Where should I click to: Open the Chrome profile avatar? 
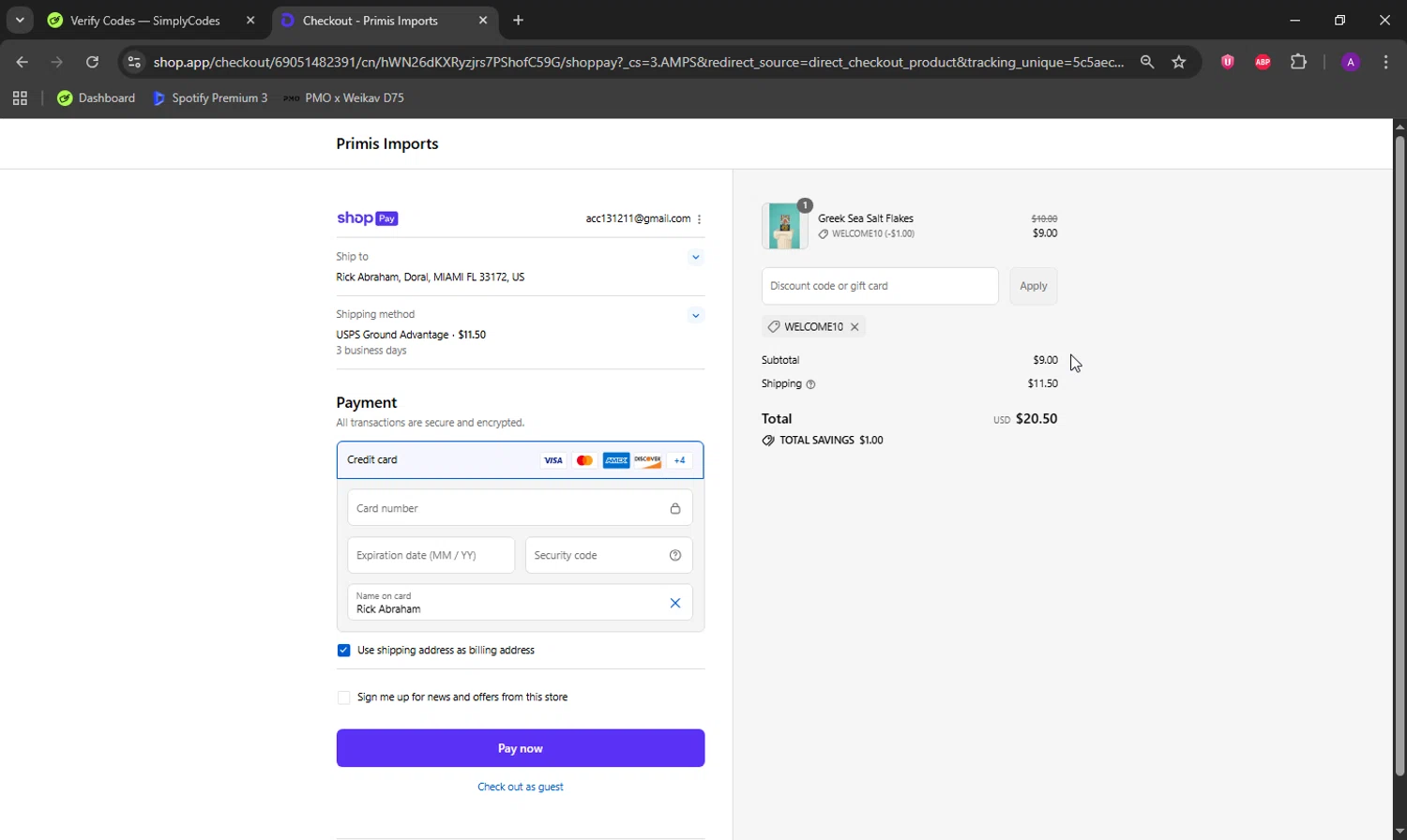1351,62
